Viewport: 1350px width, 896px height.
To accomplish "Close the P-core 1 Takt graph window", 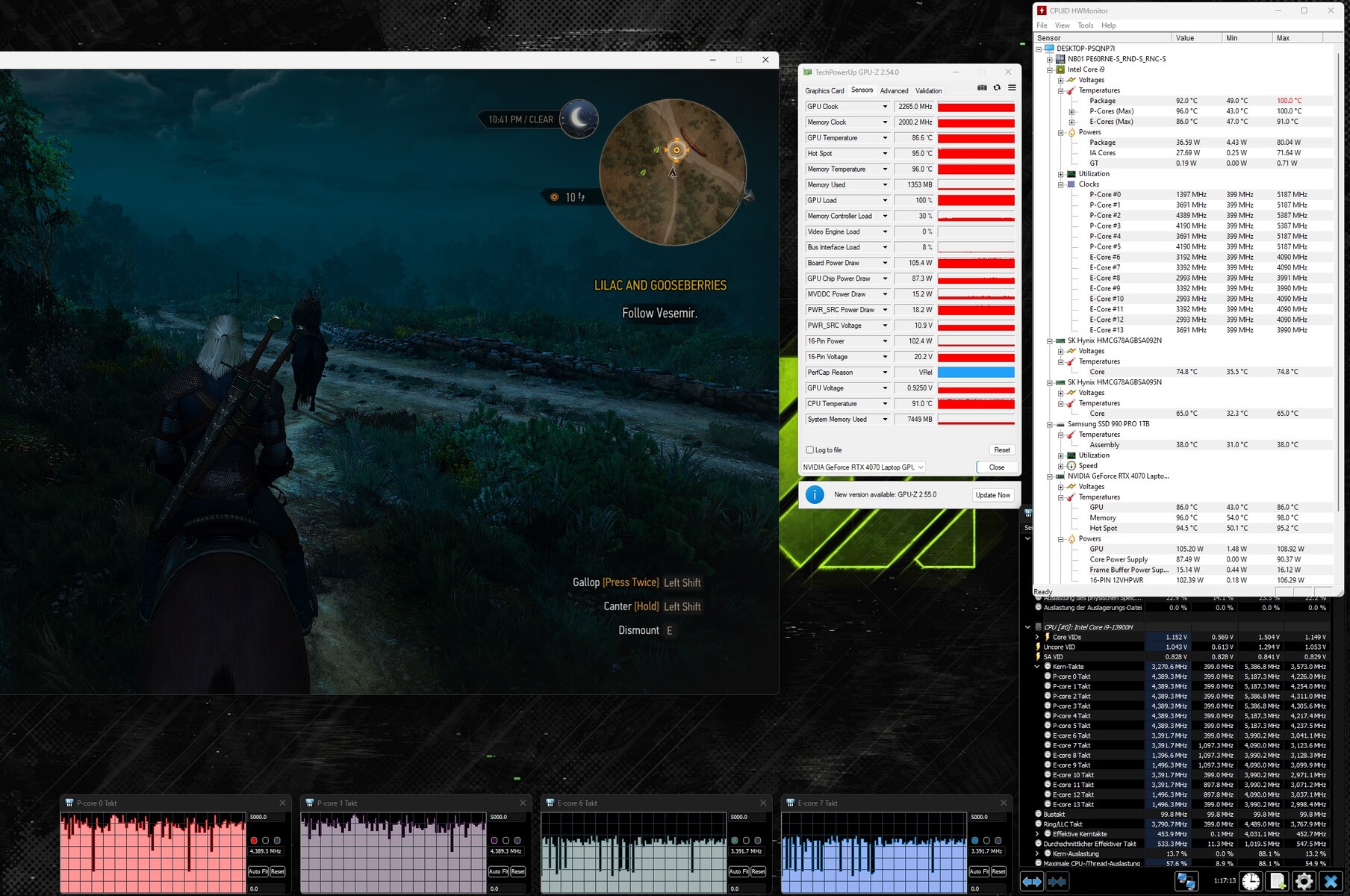I will (x=523, y=803).
